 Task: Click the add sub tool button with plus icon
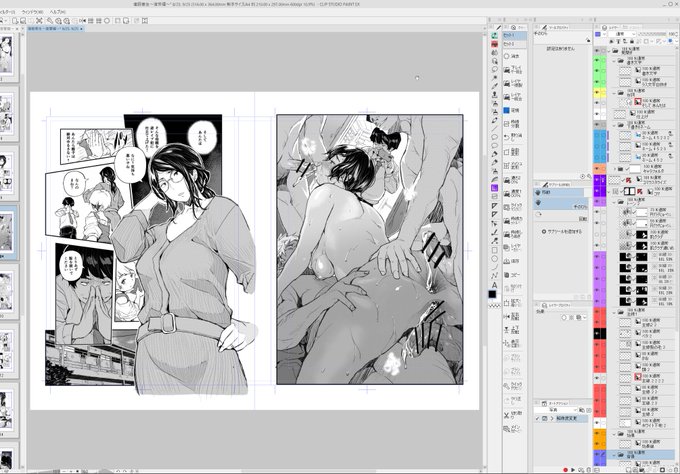(561, 232)
